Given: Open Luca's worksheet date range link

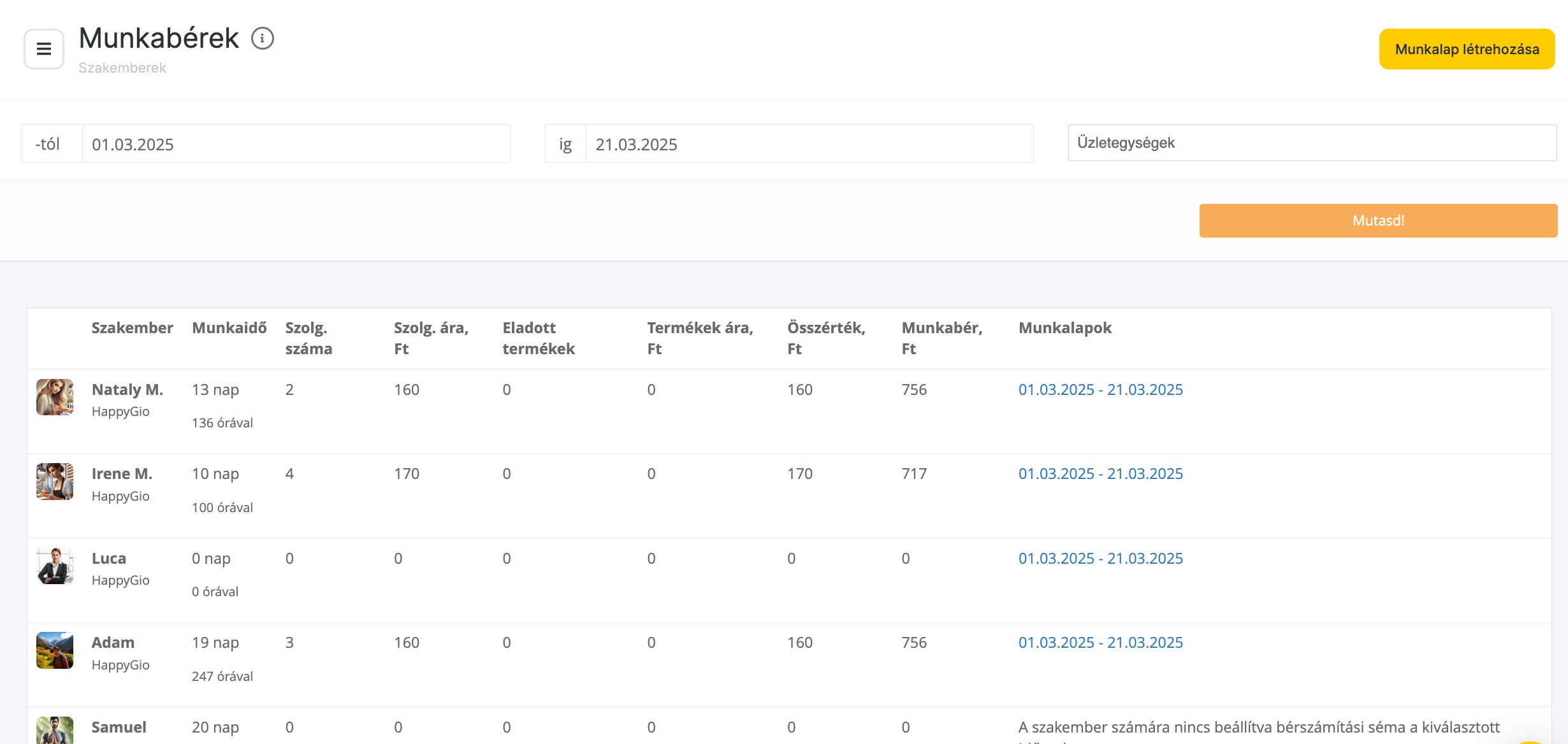Looking at the screenshot, I should [x=1100, y=559].
